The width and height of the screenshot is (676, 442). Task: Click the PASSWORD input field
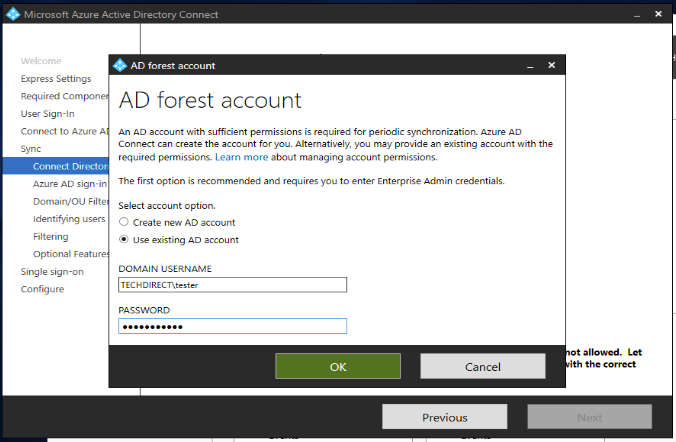232,326
